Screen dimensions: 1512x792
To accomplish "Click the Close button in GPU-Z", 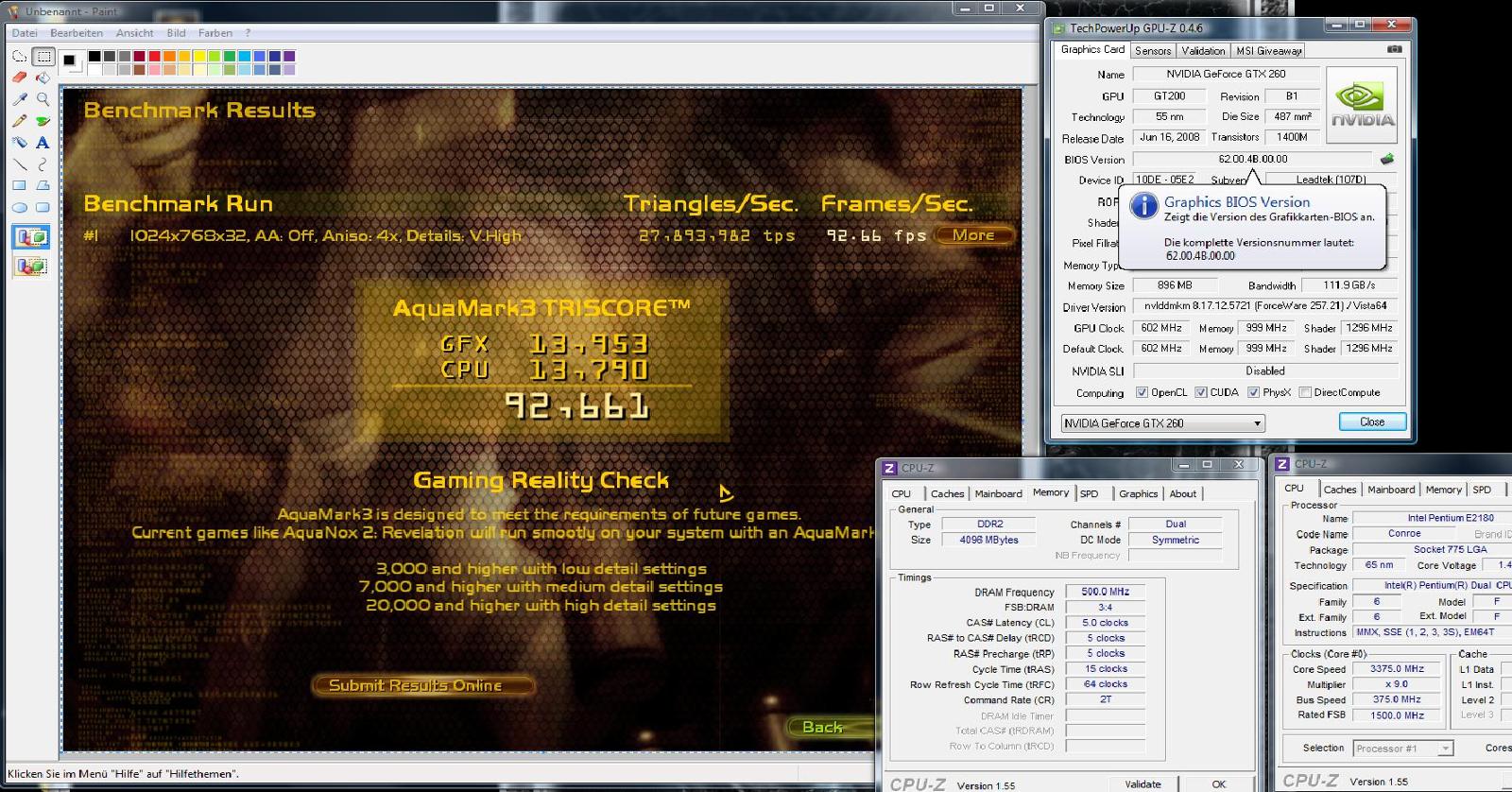I will point(1372,422).
